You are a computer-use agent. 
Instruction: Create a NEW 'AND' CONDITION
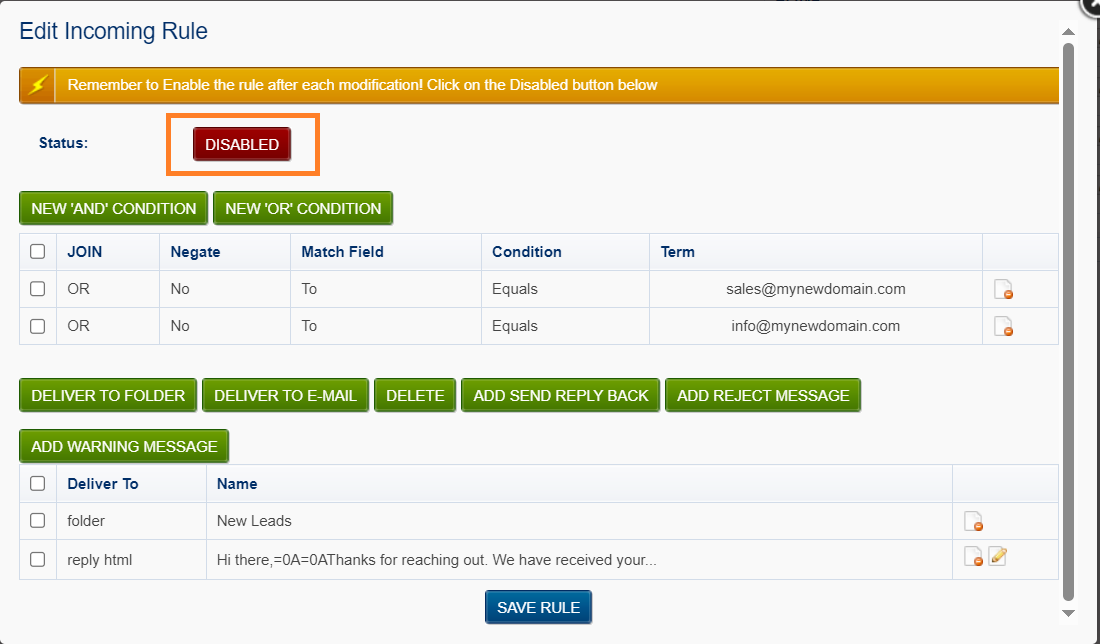(x=113, y=208)
